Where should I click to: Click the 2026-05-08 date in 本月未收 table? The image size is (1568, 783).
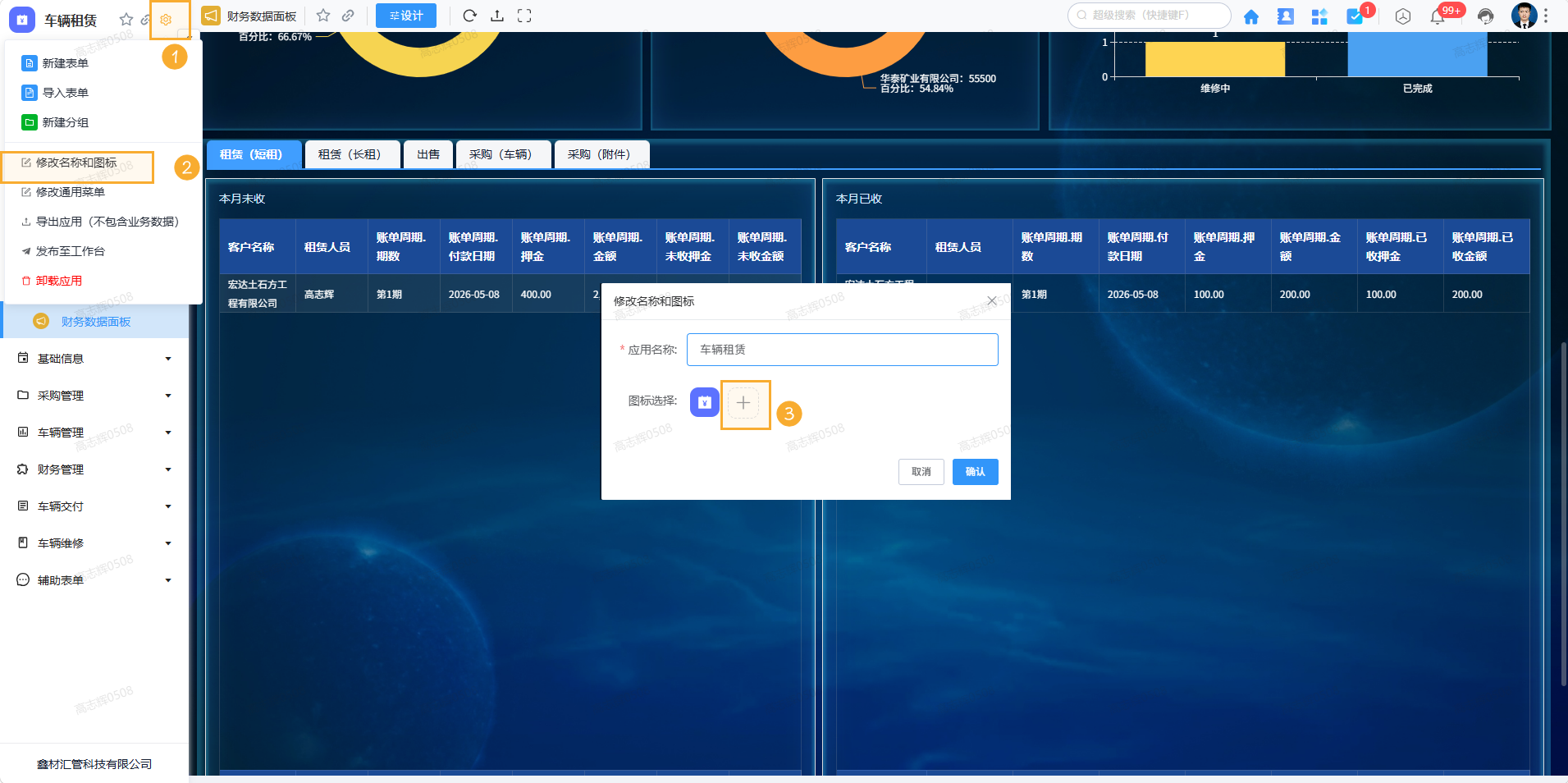coord(474,295)
